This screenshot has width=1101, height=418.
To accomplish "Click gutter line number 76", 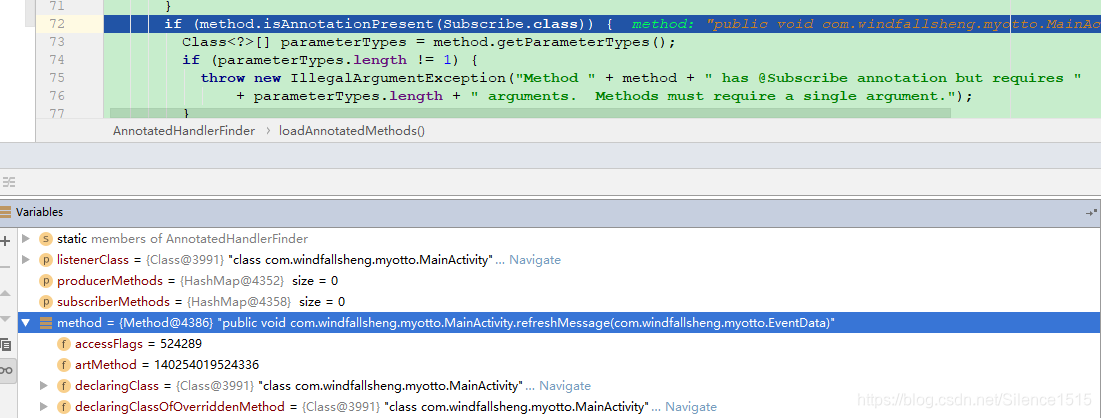I will point(57,96).
